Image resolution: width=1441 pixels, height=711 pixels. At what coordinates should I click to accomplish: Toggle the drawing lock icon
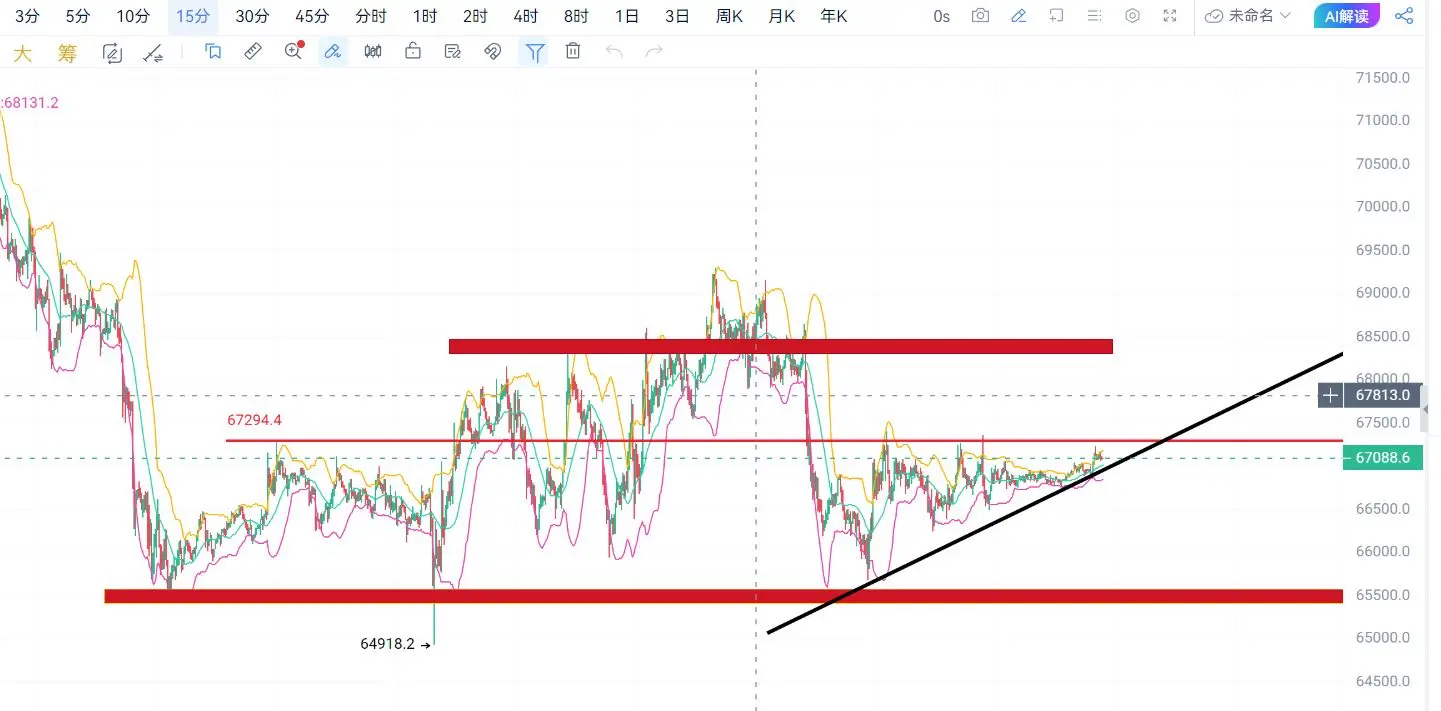tap(413, 52)
